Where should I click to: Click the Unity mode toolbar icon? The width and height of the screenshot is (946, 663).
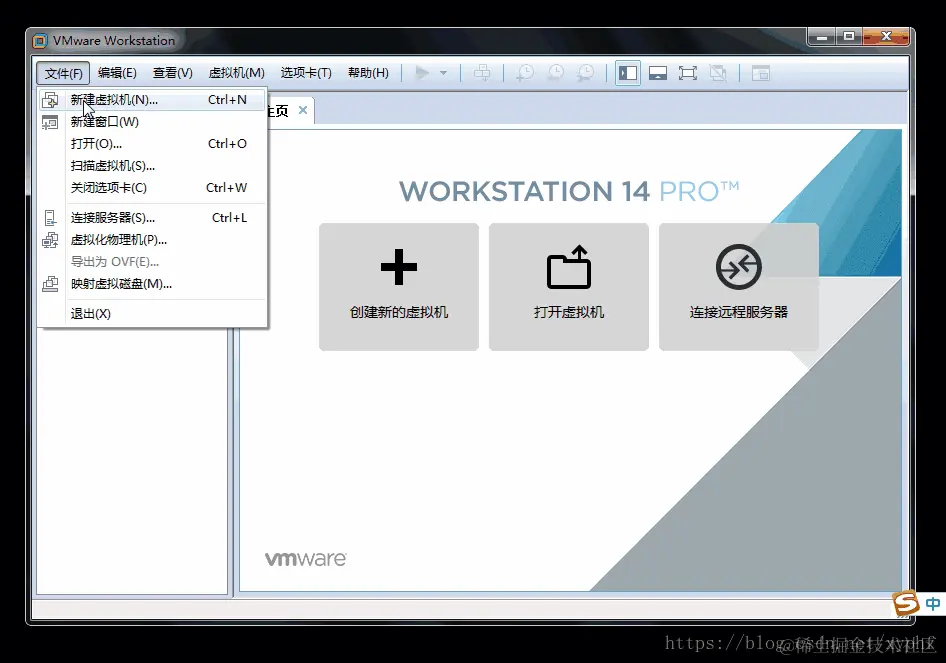point(718,73)
